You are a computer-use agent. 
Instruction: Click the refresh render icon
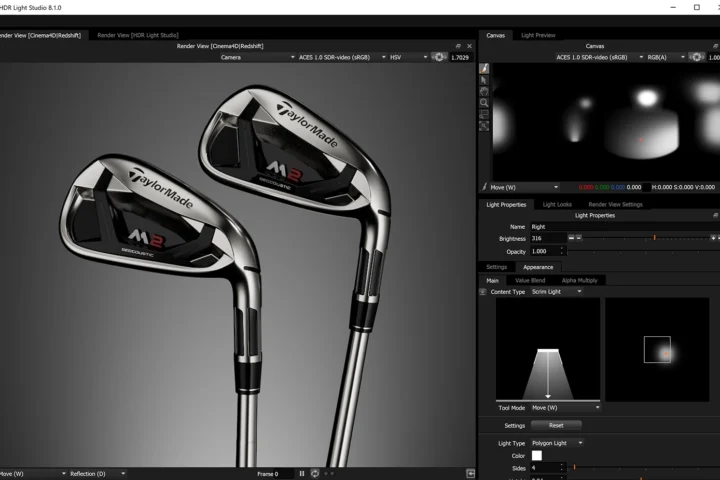tap(315, 474)
